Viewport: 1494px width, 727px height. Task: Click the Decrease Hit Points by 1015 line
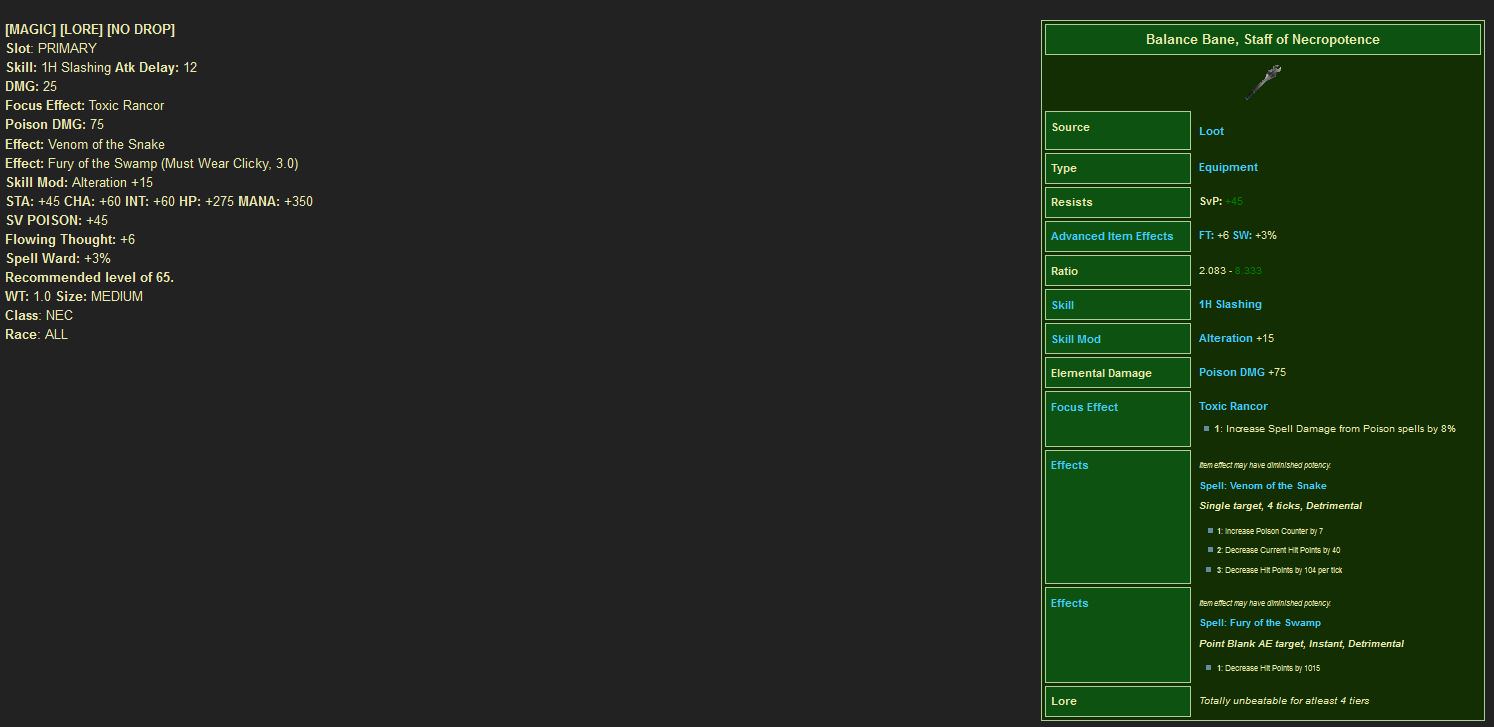click(1269, 668)
